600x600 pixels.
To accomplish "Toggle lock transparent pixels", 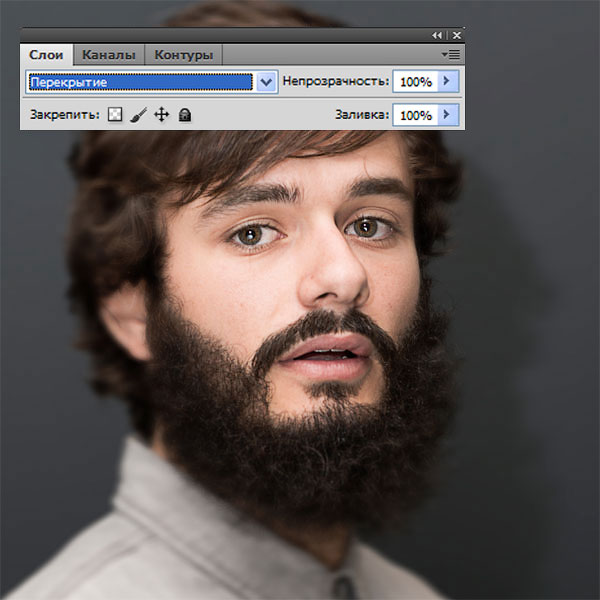I will click(x=115, y=114).
